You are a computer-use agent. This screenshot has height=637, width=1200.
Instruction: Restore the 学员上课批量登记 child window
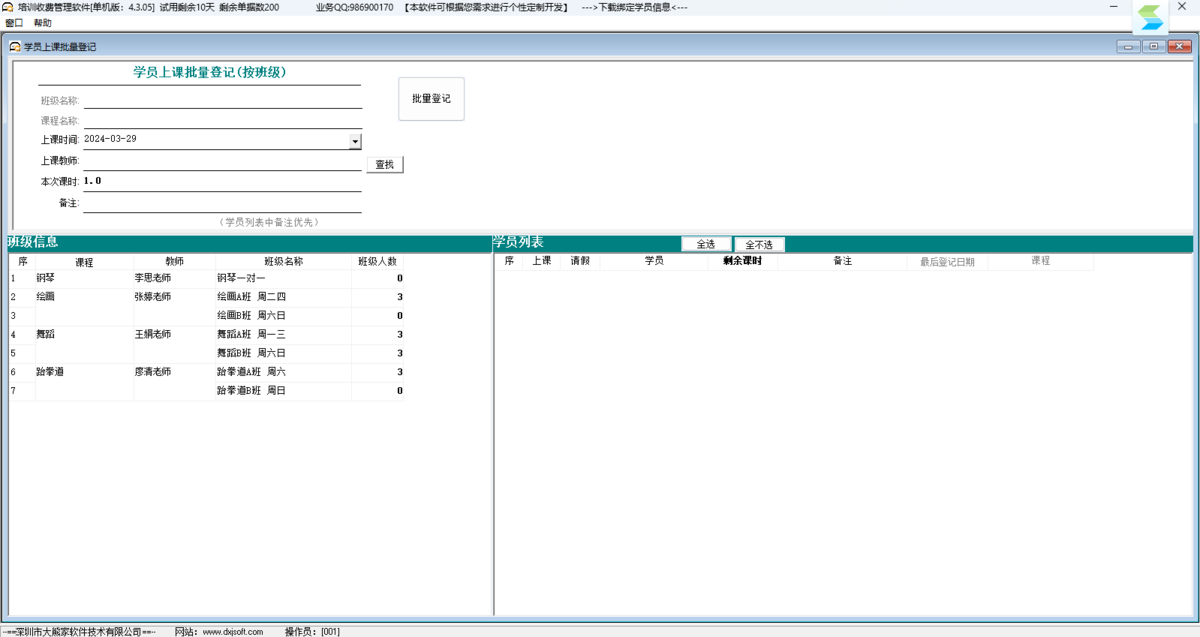(1154, 47)
